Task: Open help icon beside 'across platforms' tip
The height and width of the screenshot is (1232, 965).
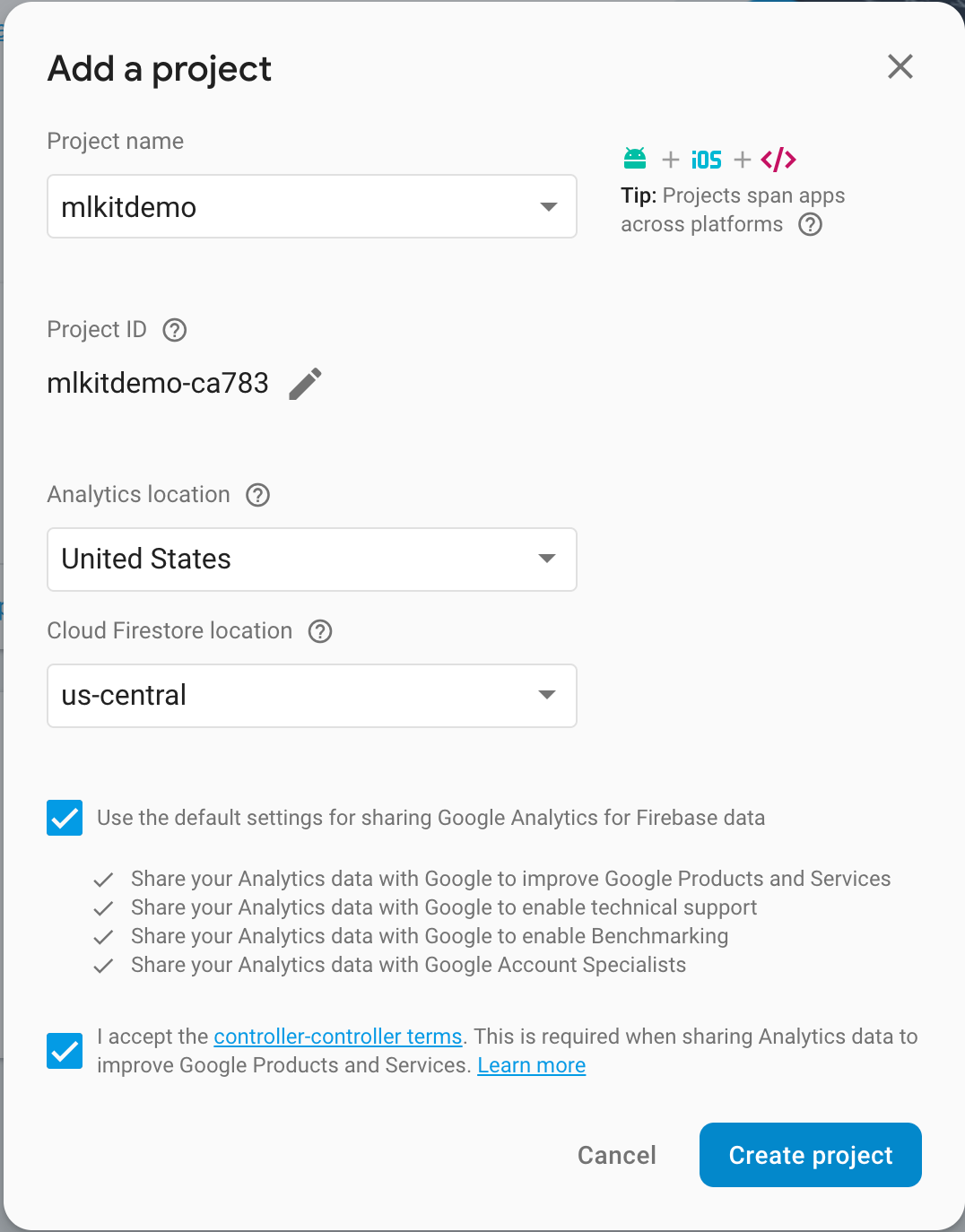Action: point(811,224)
